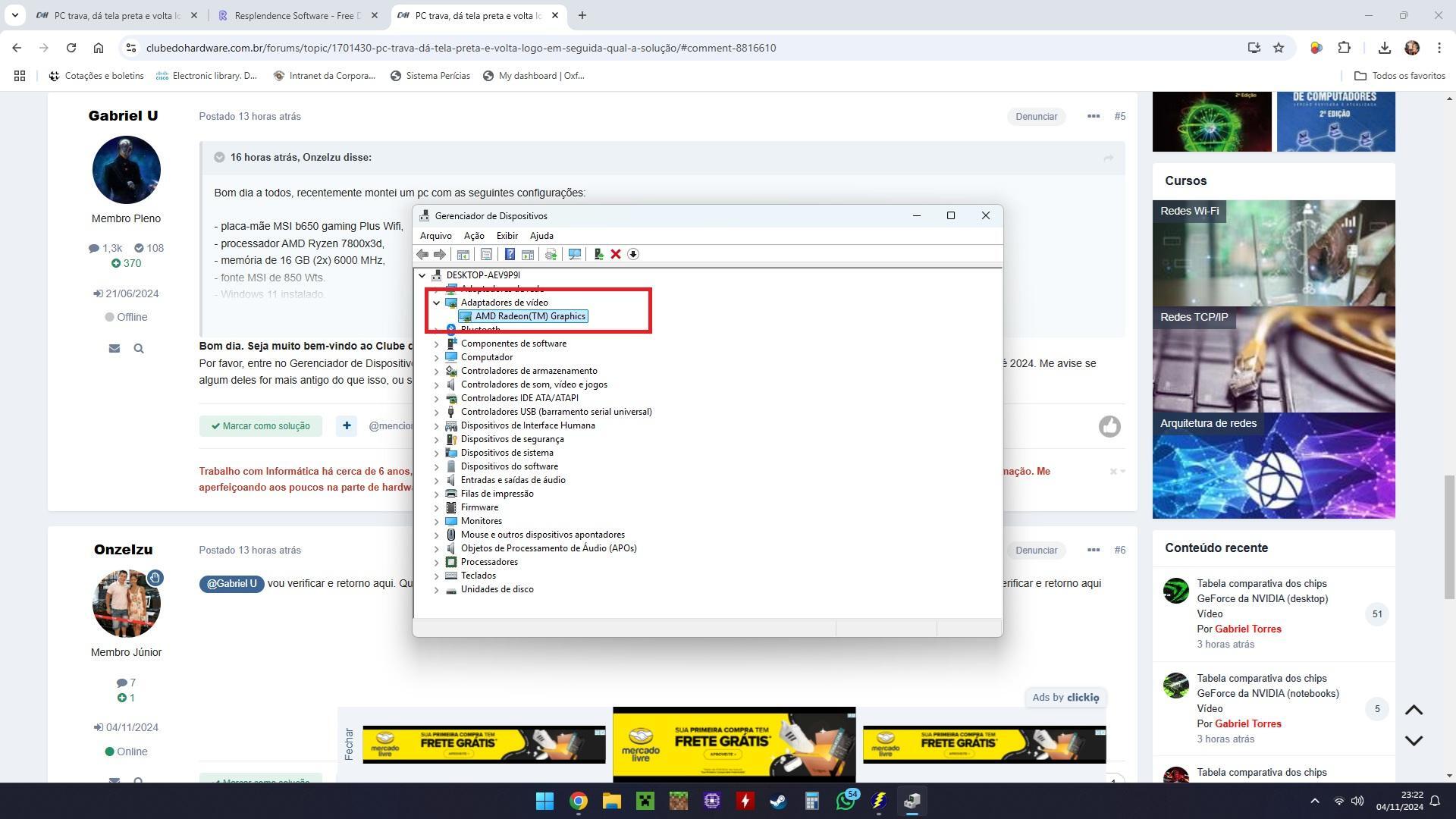Click Denunciar button on post #6
Viewport: 1456px width, 819px height.
pyautogui.click(x=1036, y=551)
